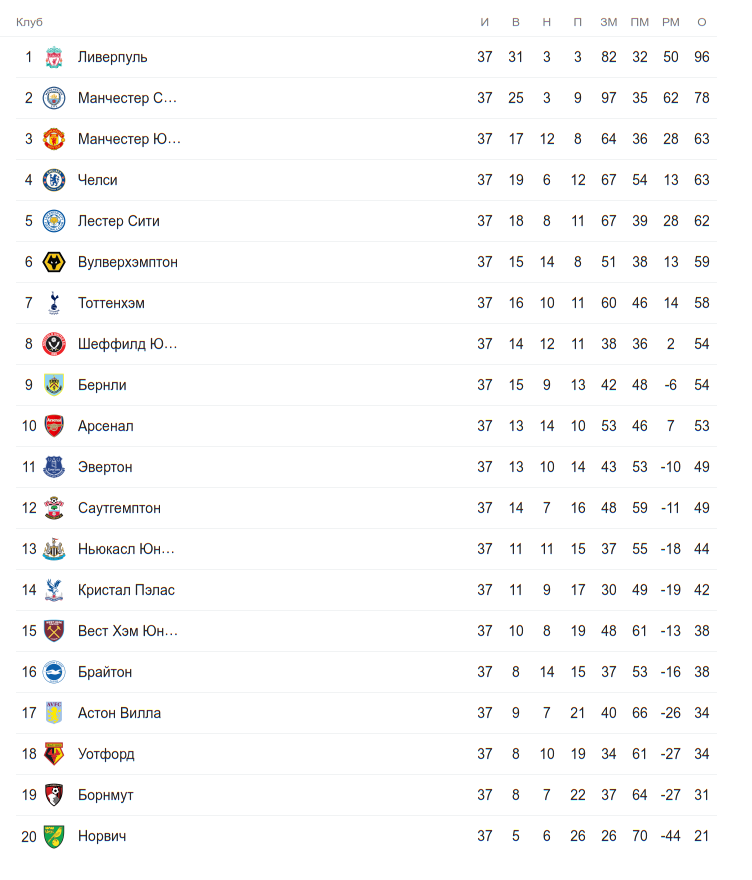
Task: Click the Tottenham club crest icon
Action: click(54, 303)
